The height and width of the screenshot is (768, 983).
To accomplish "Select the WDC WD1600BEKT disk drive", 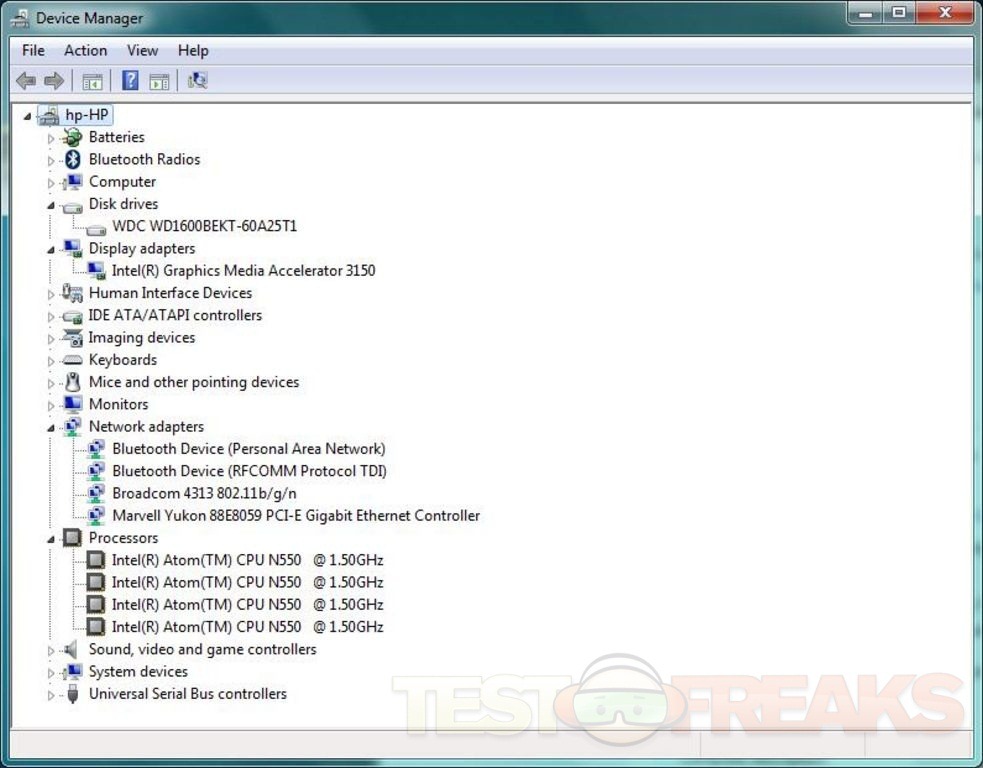I will pyautogui.click(x=204, y=226).
